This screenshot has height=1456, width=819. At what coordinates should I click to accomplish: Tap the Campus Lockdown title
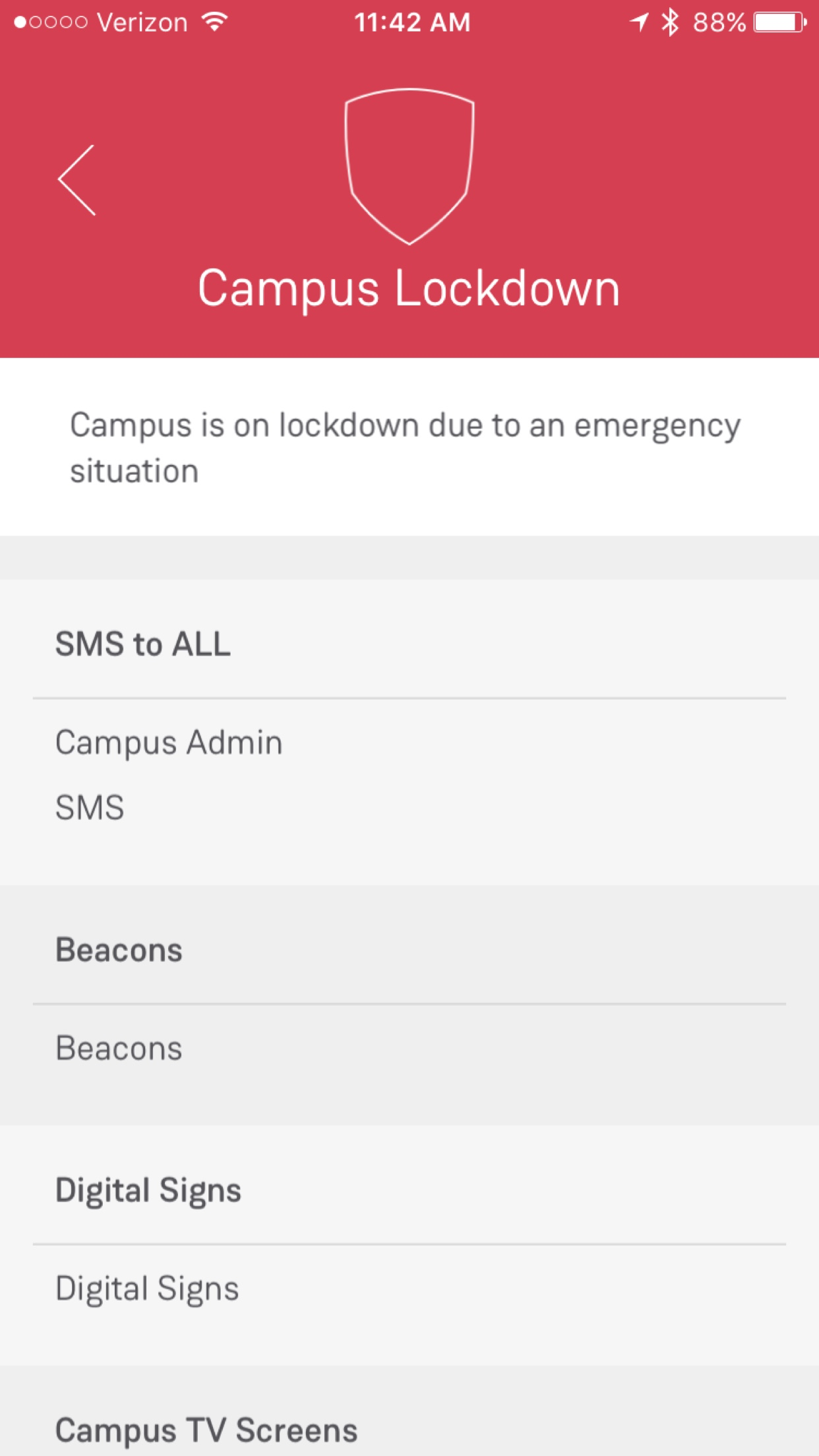[x=409, y=288]
